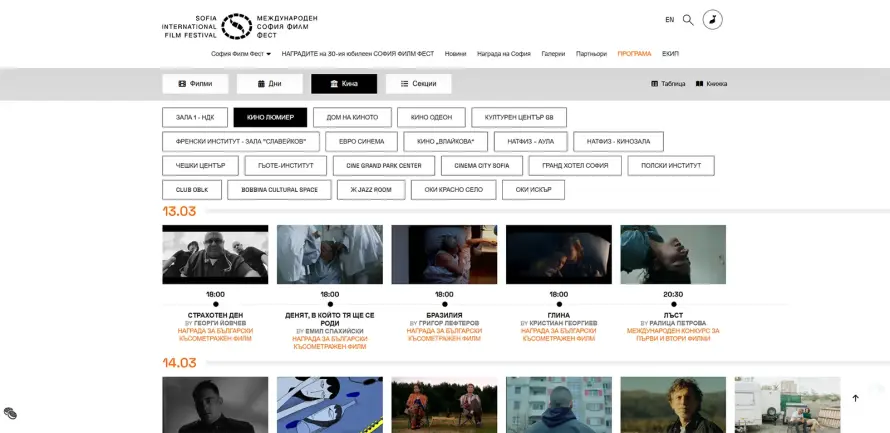Select the КИНО „ВЛАЙКОВА“ venue

pos(446,142)
